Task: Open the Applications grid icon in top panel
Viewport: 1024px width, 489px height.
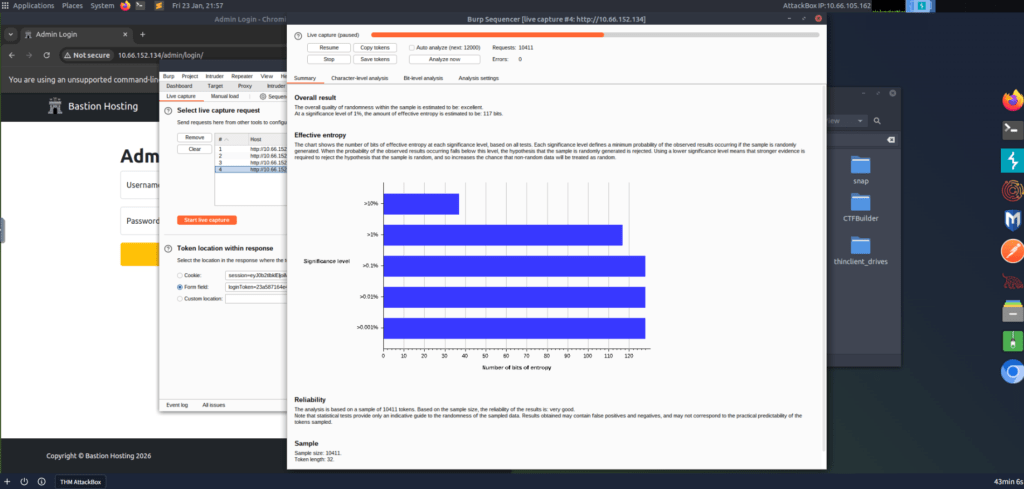Action: [x=5, y=5]
